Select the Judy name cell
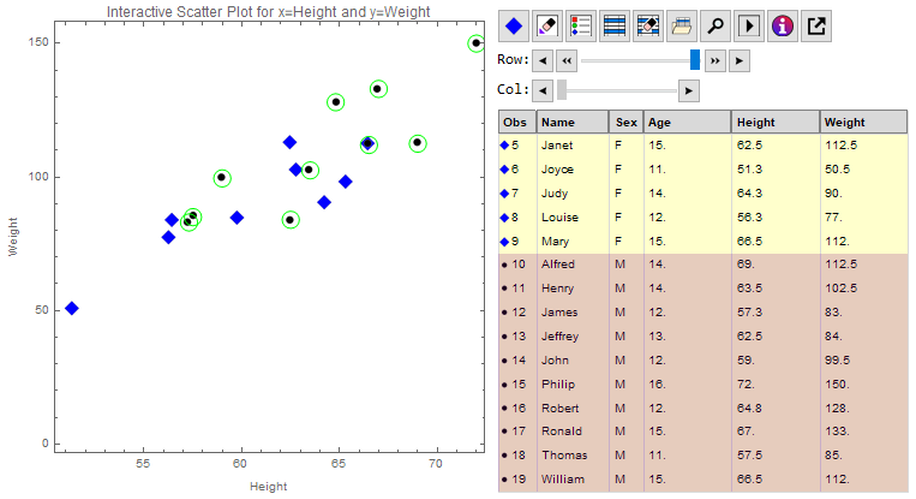Screen dimensions: 916x499 pos(573,193)
